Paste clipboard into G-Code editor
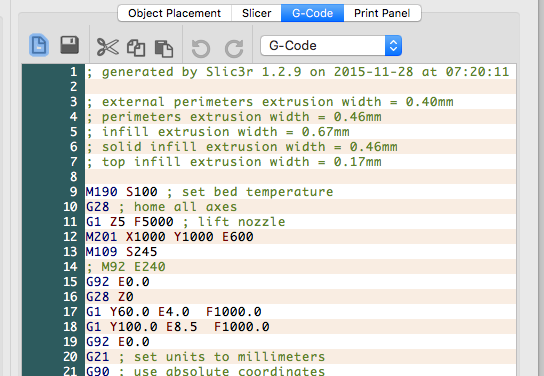Screen dimensions: 544x376 pos(164,48)
